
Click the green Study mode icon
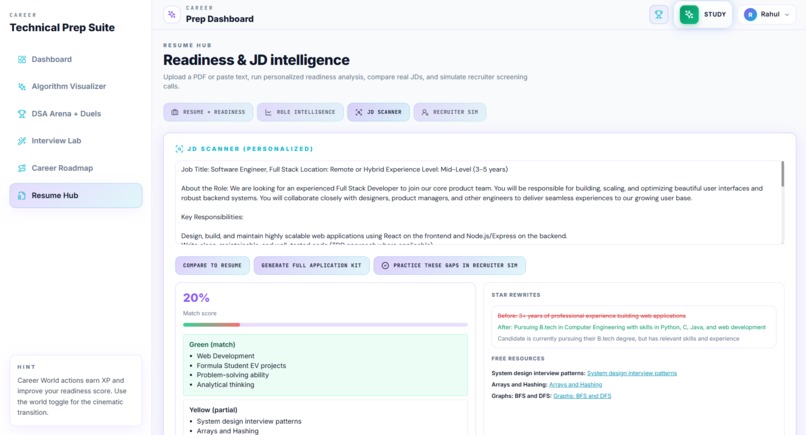[689, 14]
